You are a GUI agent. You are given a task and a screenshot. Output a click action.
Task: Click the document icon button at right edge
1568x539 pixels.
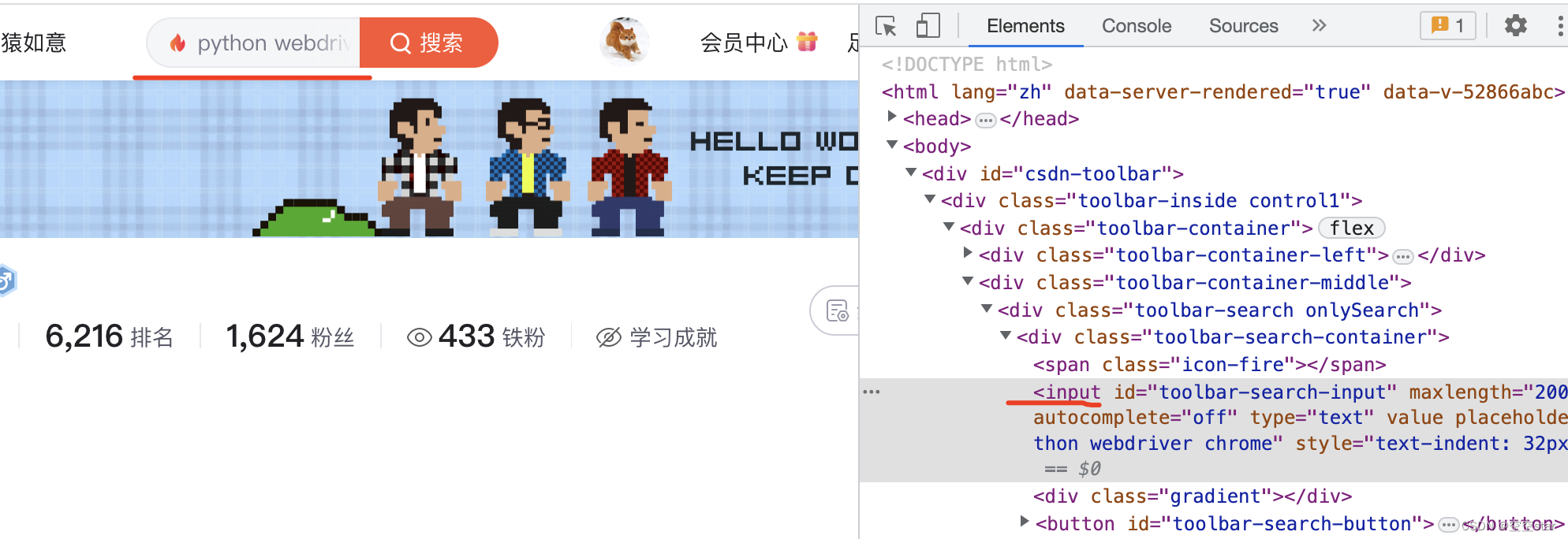tap(837, 310)
